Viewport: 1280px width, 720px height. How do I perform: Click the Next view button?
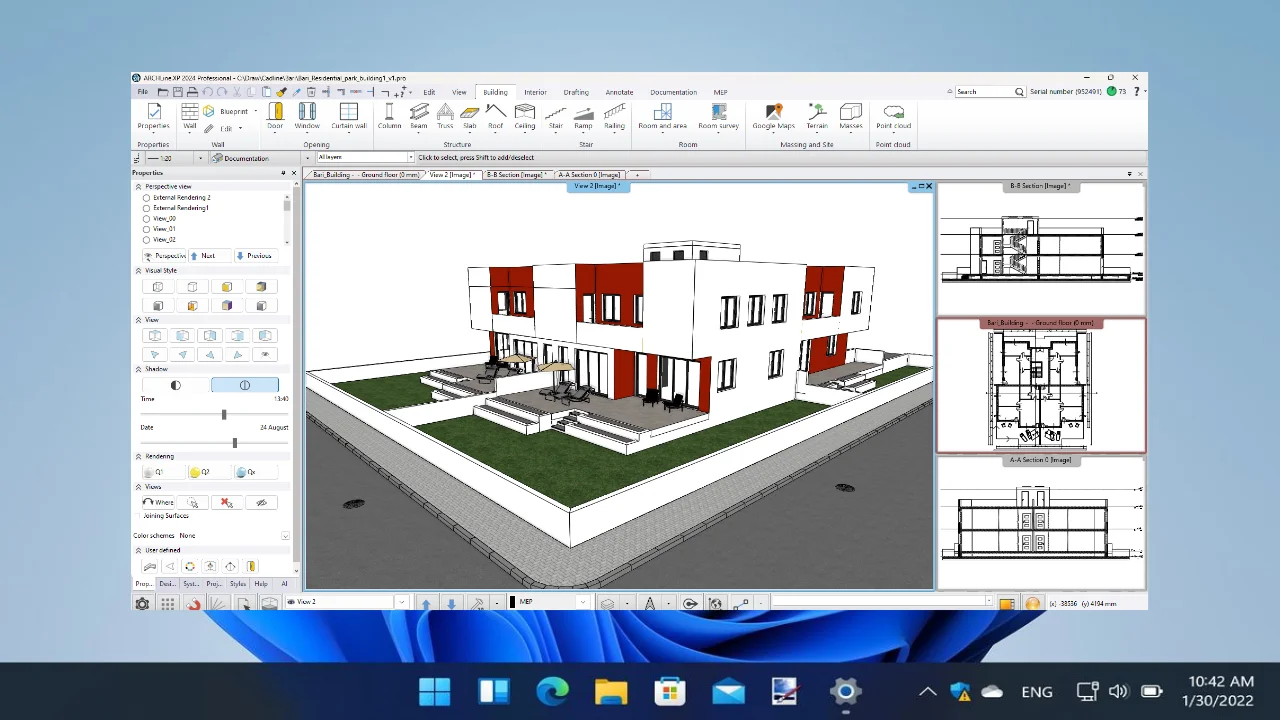point(208,256)
